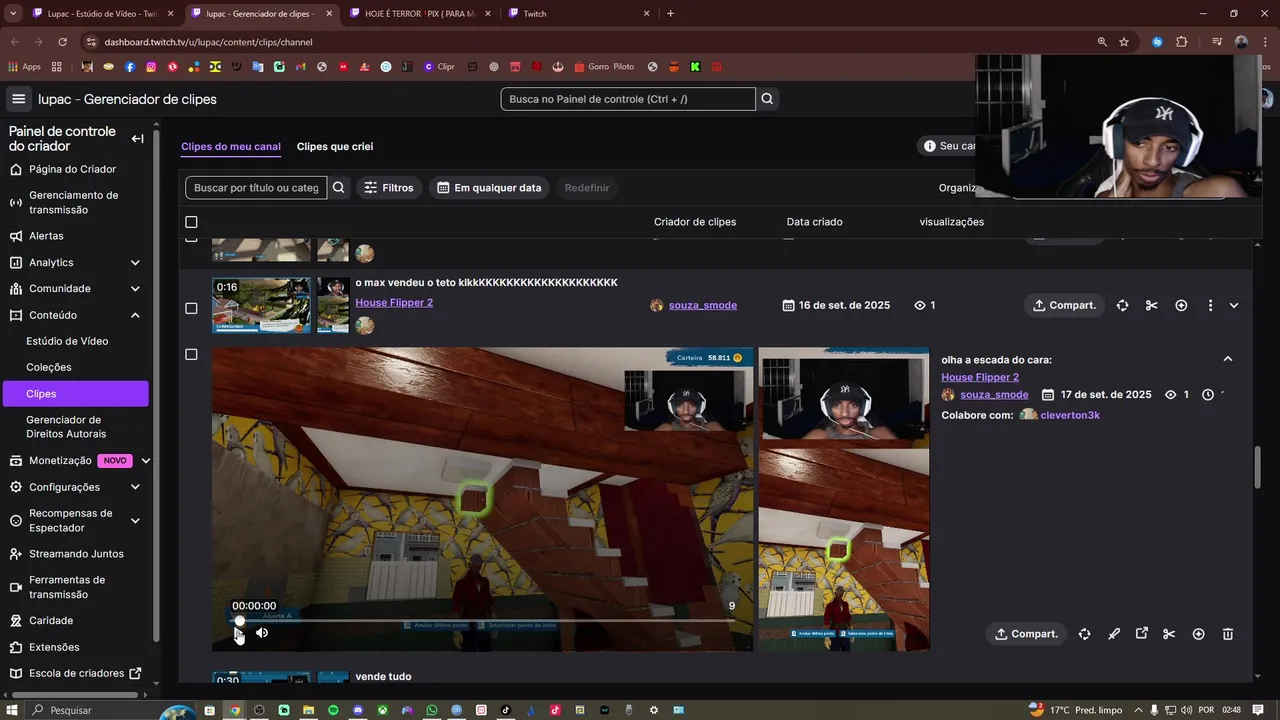Image resolution: width=1280 pixels, height=720 pixels.
Task: Delete the expanded clip with trash icon
Action: click(x=1228, y=634)
